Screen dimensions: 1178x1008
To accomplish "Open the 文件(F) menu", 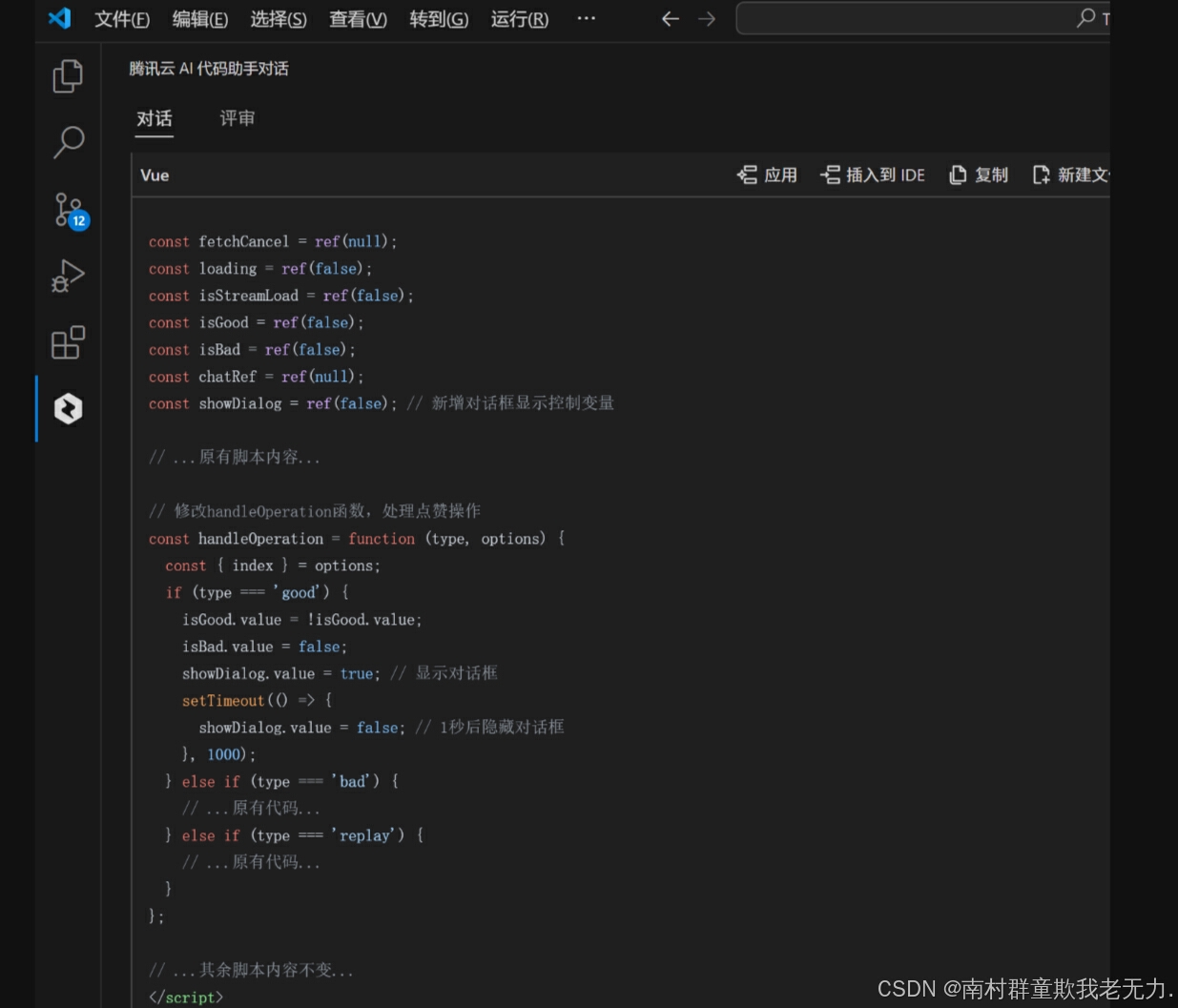I will [x=122, y=19].
